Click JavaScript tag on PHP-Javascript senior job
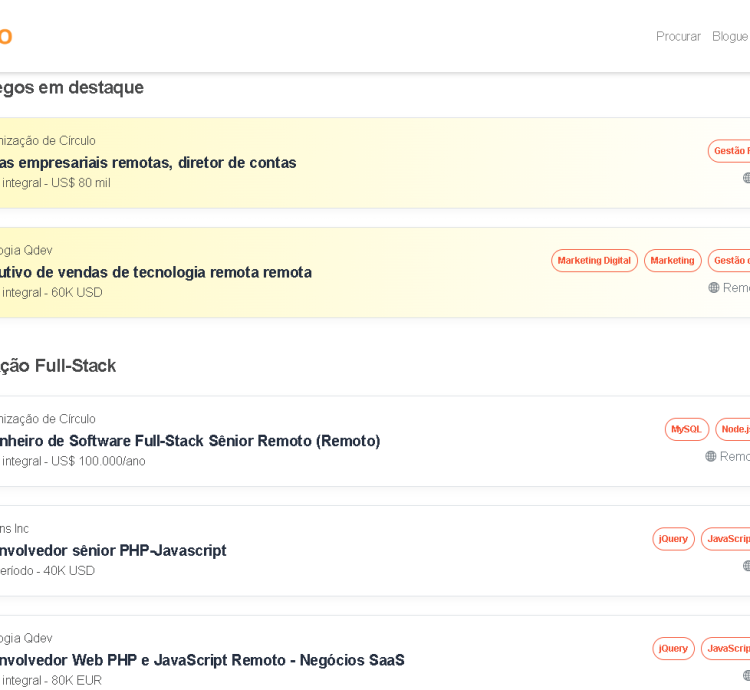Screen dimensions: 750x690 point(726,539)
